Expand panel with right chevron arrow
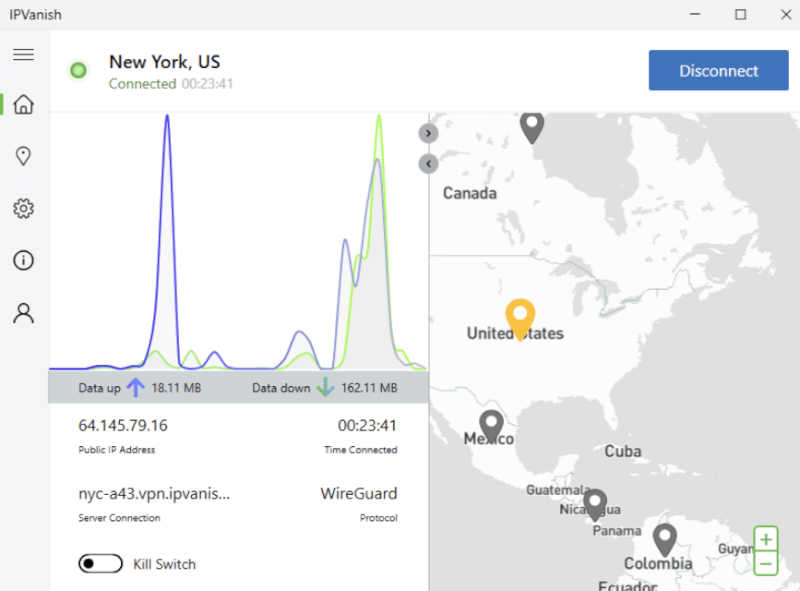The width and height of the screenshot is (800, 591). (x=428, y=132)
